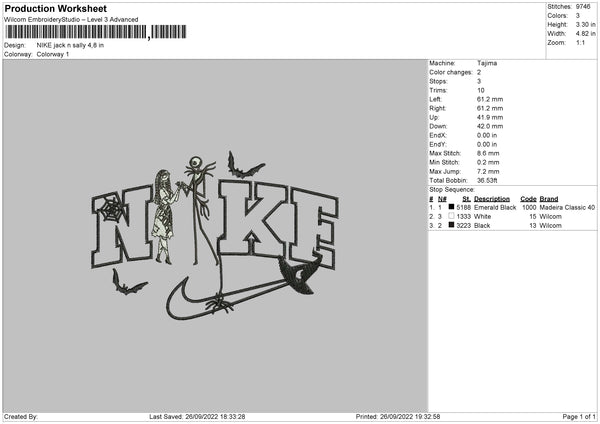Click the Stop Sequence heading
The width and height of the screenshot is (600, 424).
tap(452, 190)
